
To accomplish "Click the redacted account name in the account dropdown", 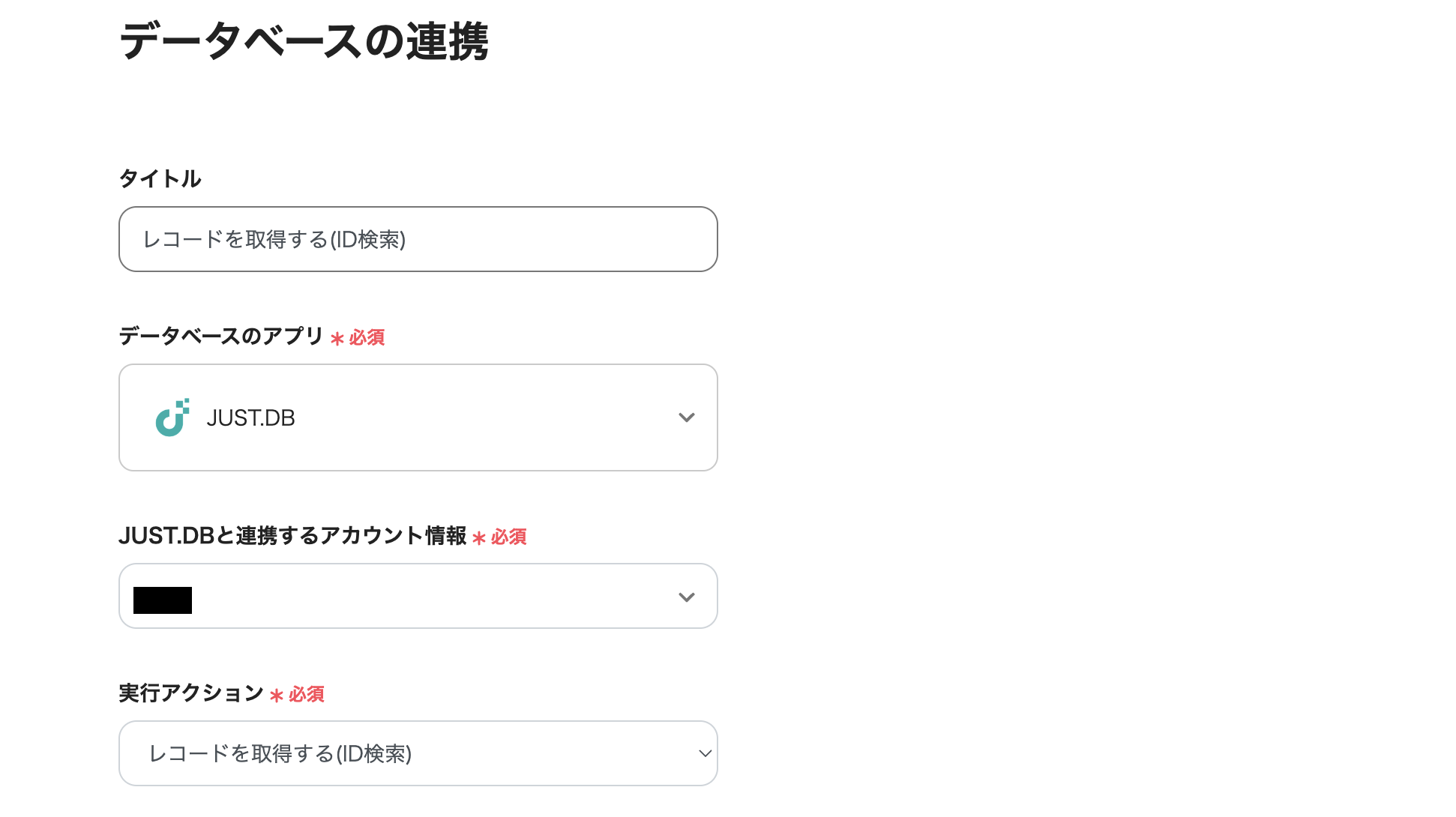I will tap(162, 598).
